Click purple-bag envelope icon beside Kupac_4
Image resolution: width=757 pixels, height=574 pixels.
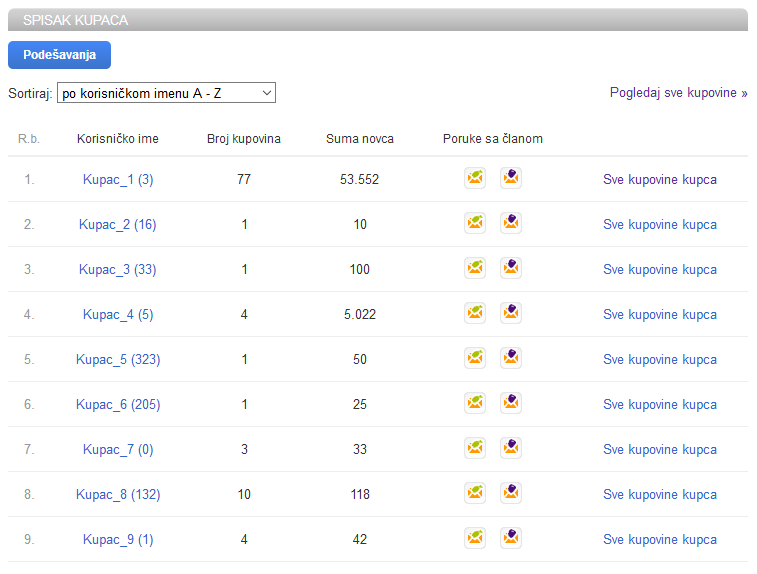511,313
